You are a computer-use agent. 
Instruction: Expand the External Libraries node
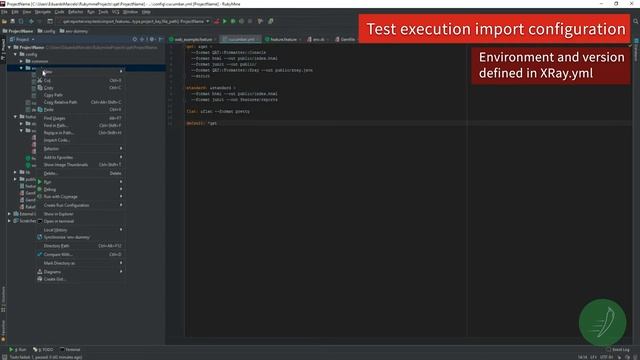coord(9,214)
